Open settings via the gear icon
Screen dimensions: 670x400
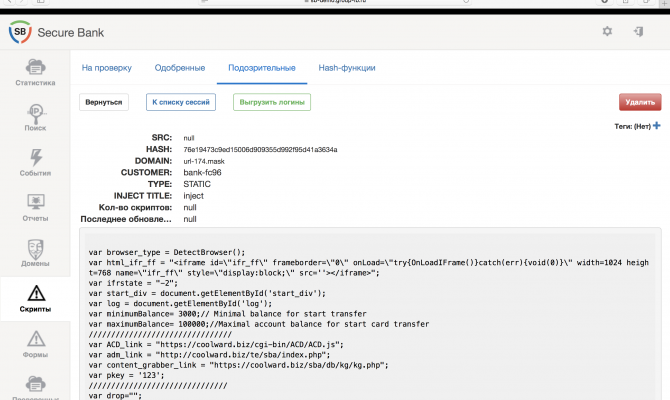(x=607, y=31)
